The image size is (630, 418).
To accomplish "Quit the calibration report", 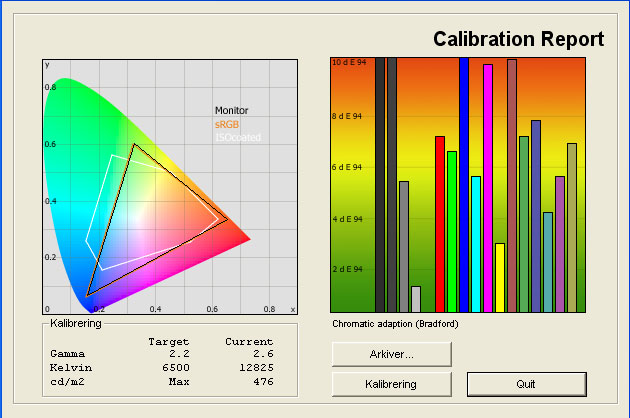I will (x=526, y=384).
